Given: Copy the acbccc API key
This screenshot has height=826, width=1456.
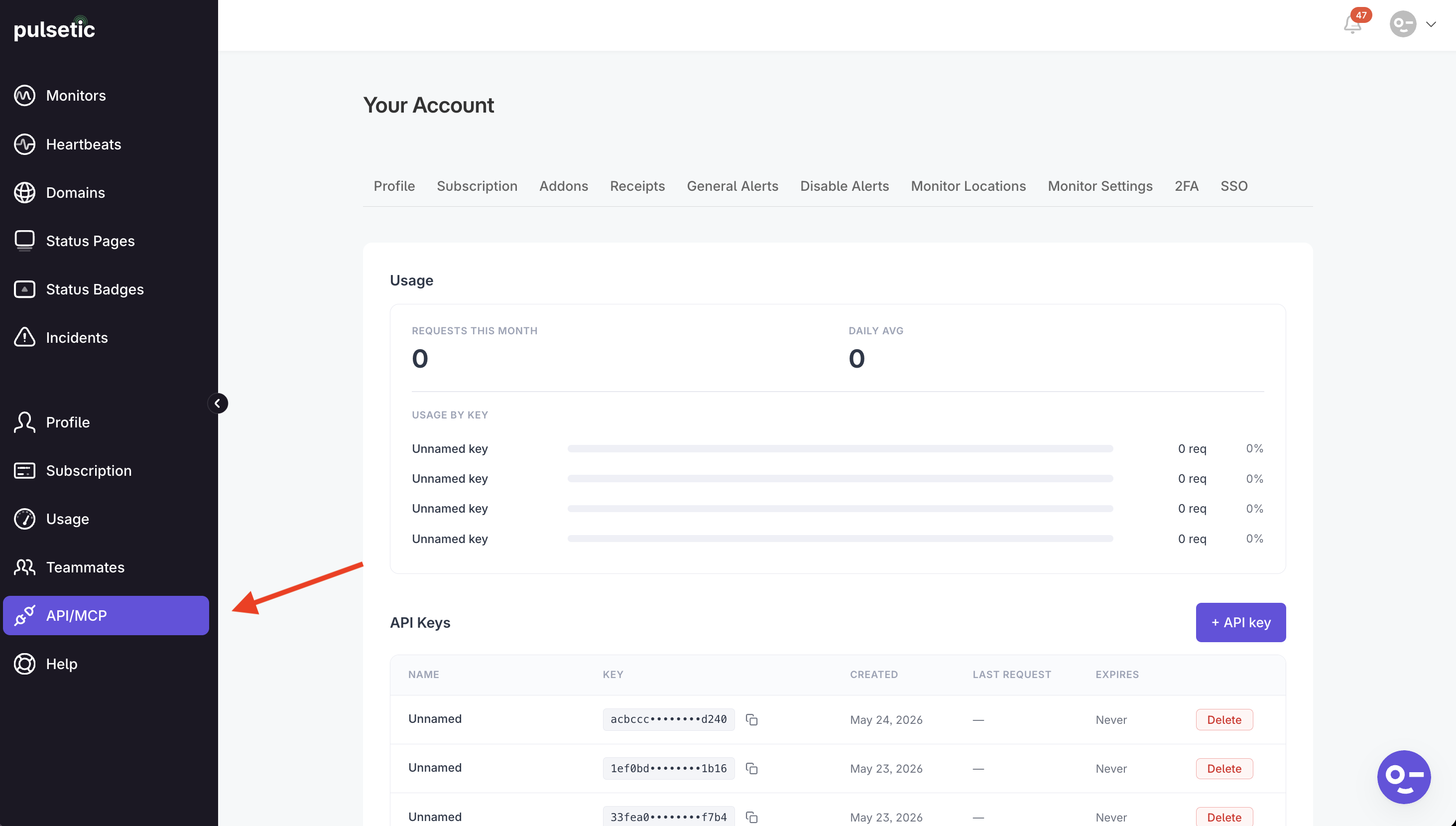Looking at the screenshot, I should pos(751,719).
